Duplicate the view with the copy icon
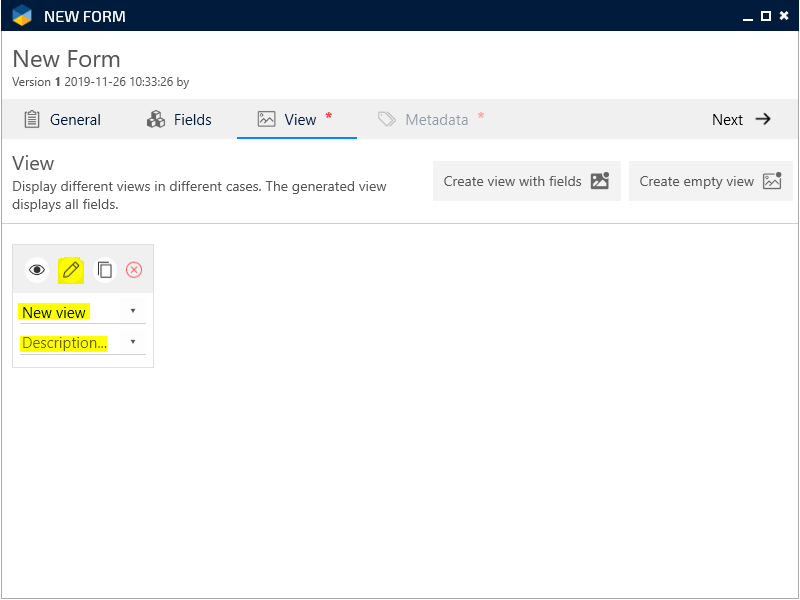The image size is (800, 600). click(105, 270)
